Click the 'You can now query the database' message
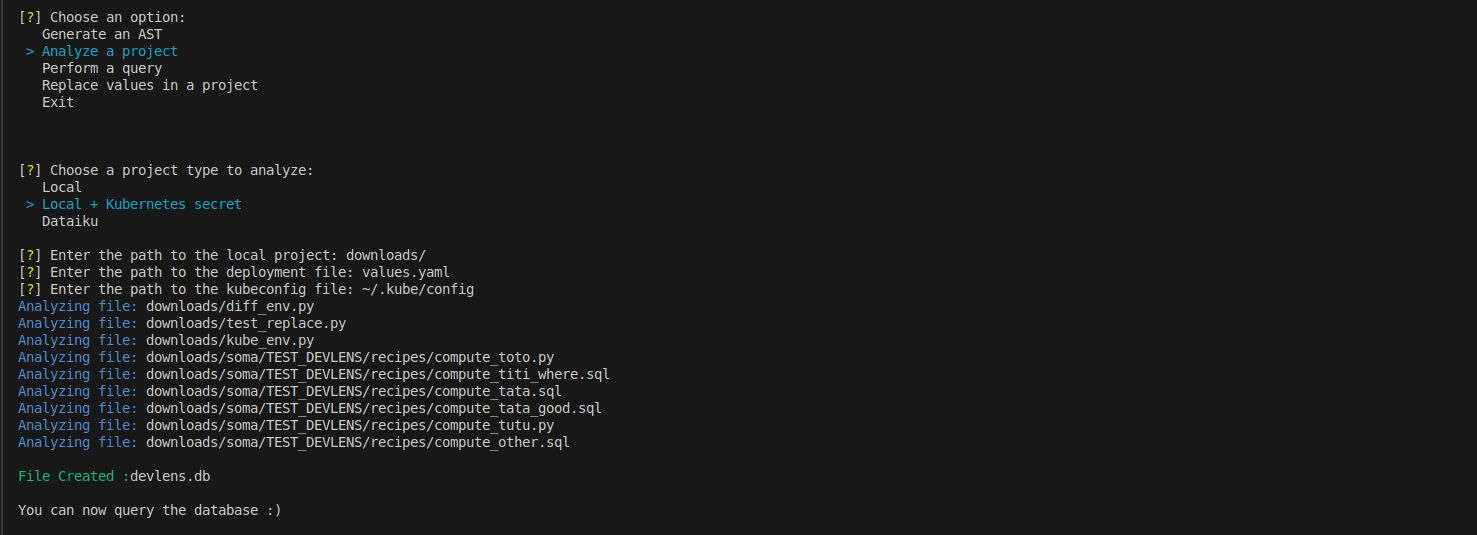This screenshot has height=535, width=1477. [150, 510]
